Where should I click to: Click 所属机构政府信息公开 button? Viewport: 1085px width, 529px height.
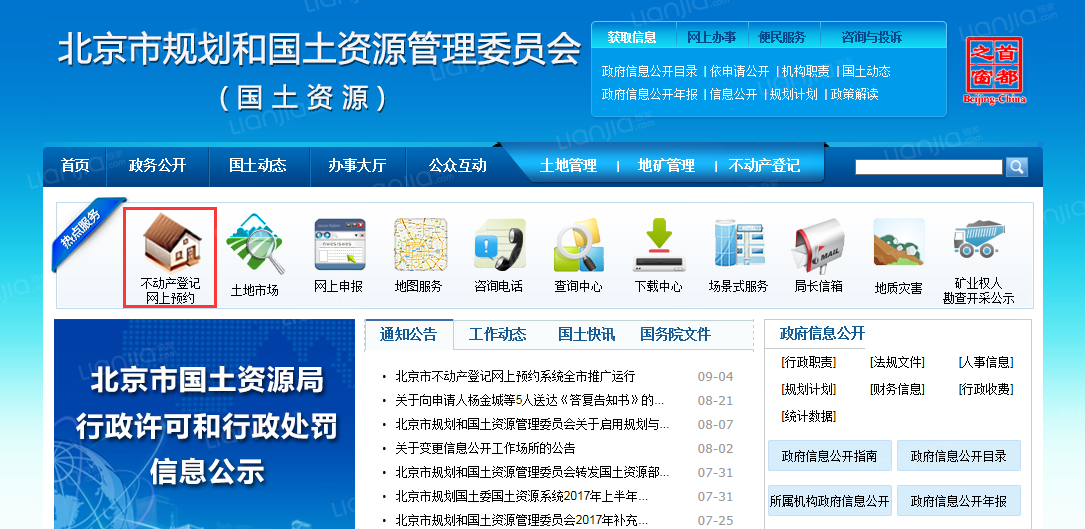(x=830, y=501)
